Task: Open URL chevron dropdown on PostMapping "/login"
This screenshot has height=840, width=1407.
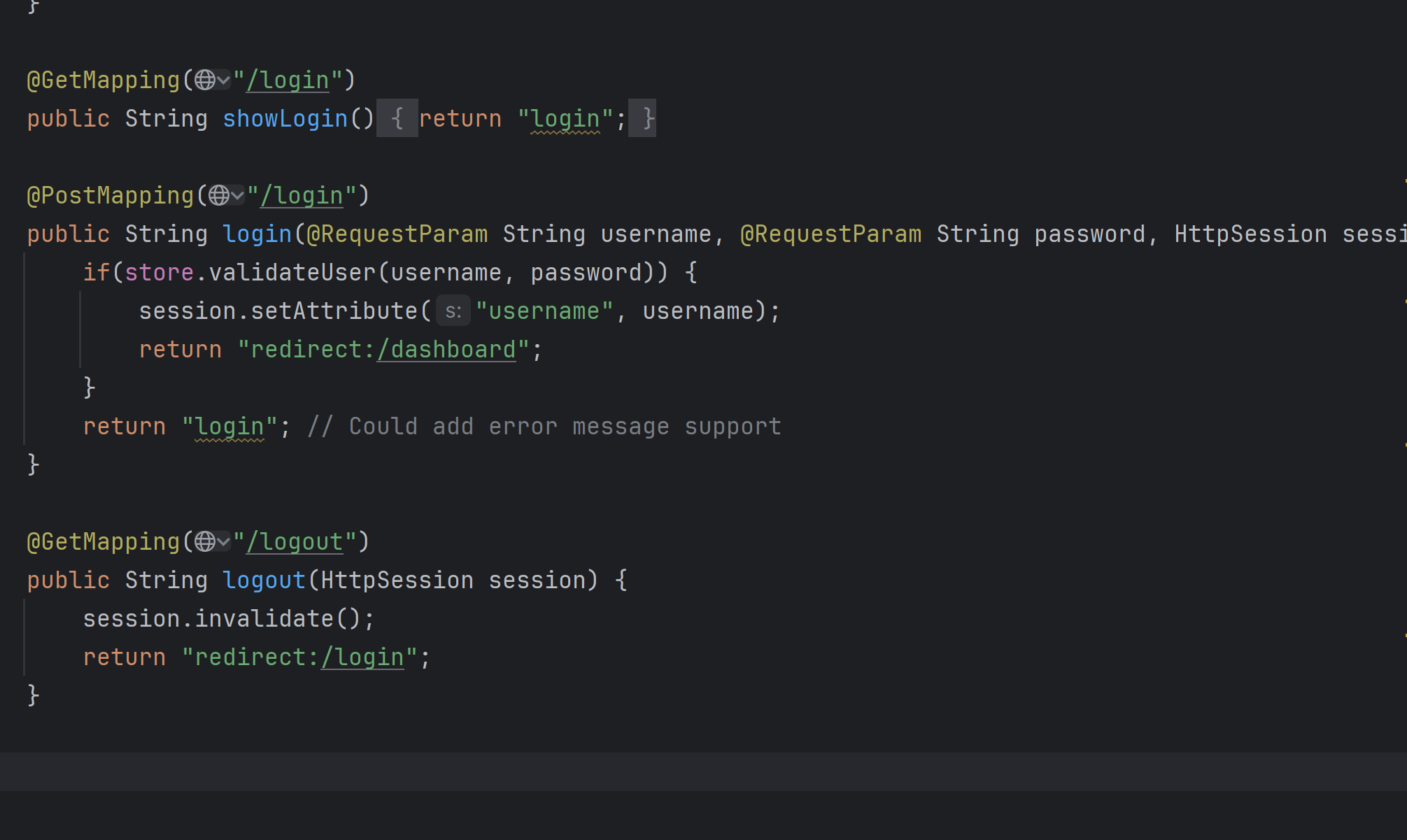Action: click(237, 196)
